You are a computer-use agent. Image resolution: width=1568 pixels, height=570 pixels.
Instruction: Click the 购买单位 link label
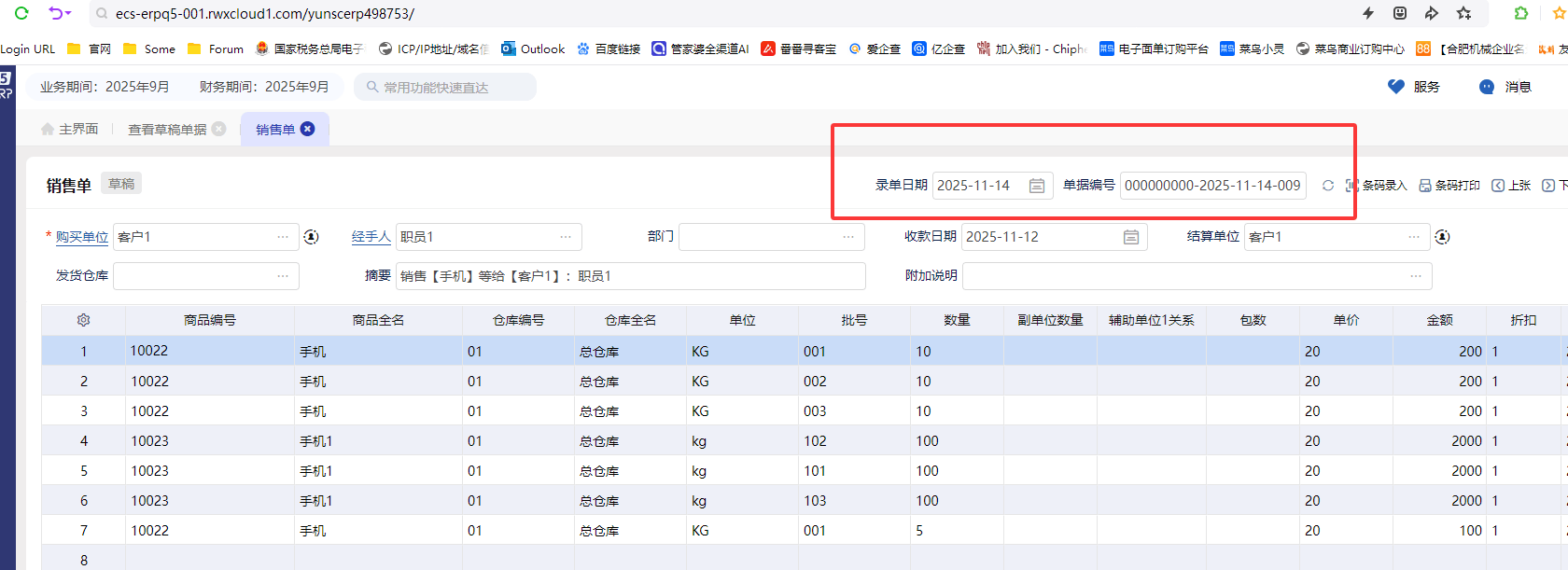pos(82,237)
